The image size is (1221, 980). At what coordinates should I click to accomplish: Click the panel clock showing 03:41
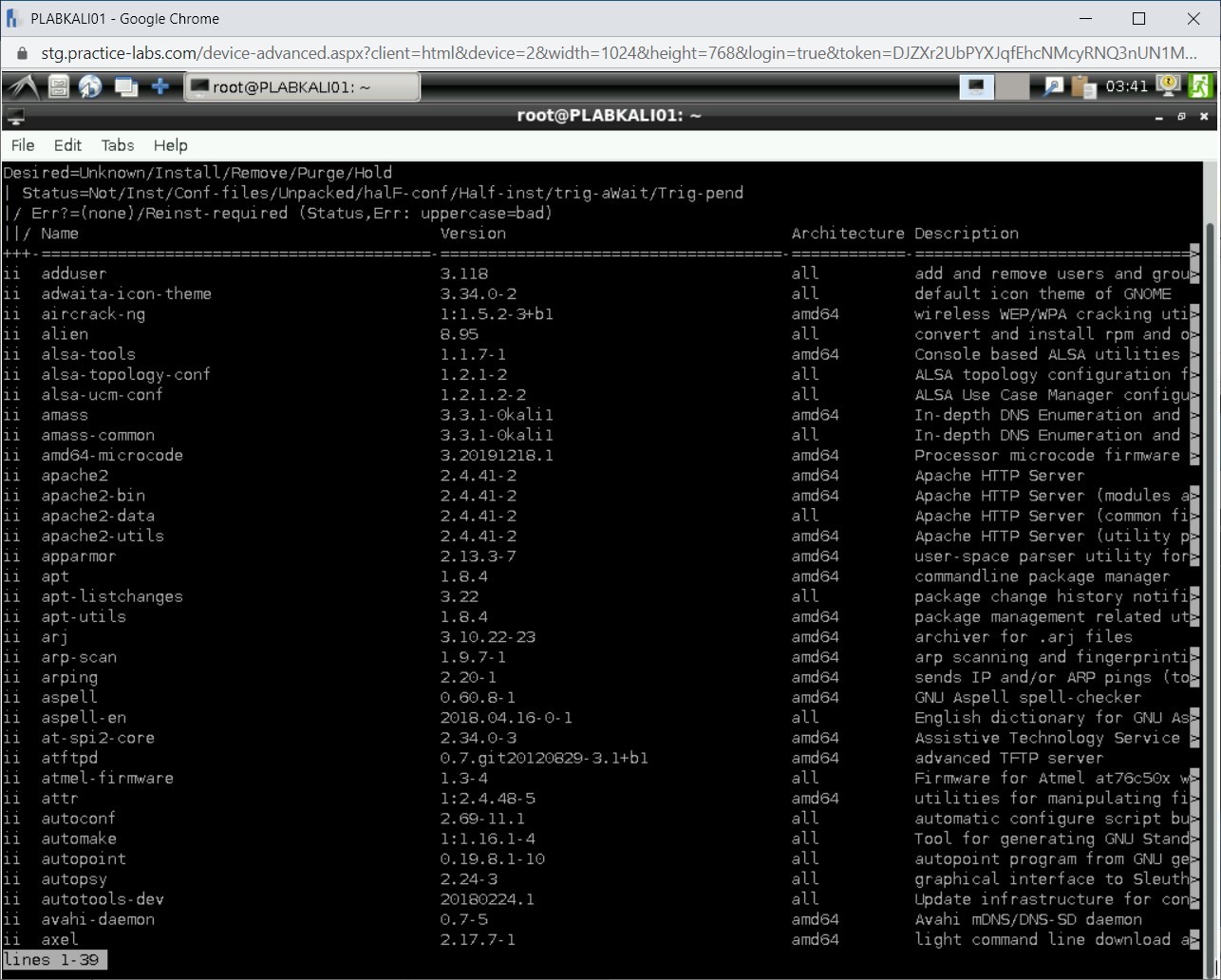[x=1126, y=87]
